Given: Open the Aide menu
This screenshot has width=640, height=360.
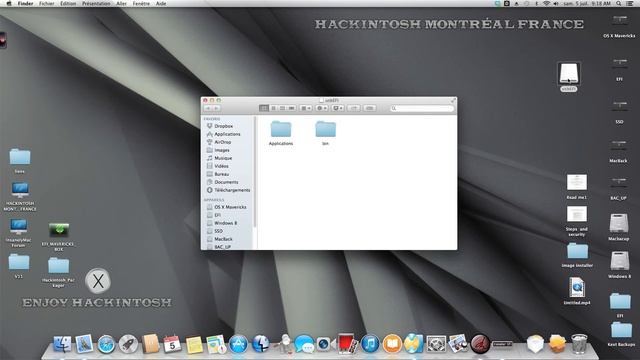Looking at the screenshot, I should click(161, 3).
